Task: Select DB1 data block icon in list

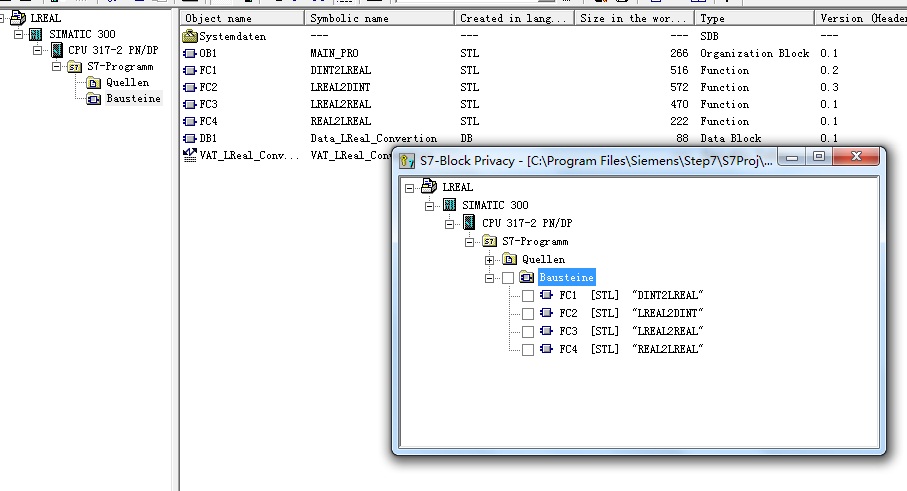Action: tap(190, 139)
